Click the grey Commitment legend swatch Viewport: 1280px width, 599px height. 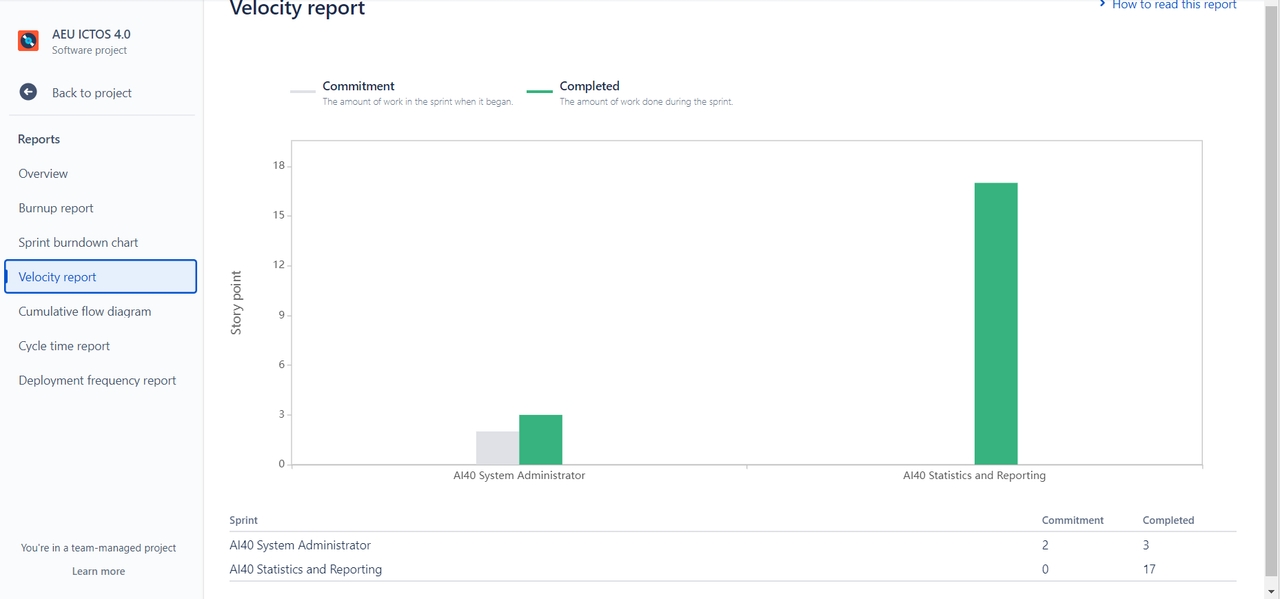click(x=302, y=91)
